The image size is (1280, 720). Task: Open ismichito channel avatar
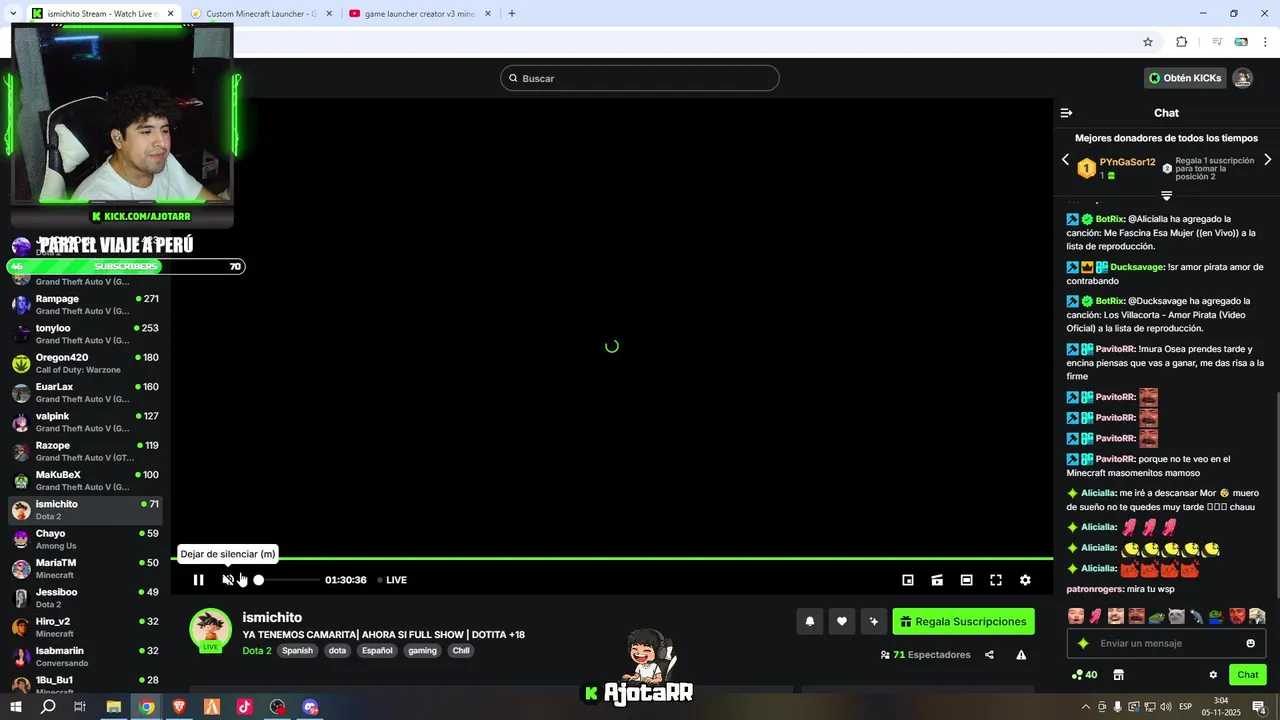tap(210, 629)
